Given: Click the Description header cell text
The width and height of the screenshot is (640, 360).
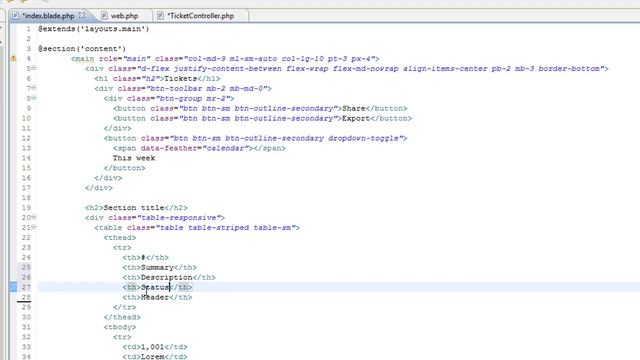Looking at the screenshot, I should (167, 278).
